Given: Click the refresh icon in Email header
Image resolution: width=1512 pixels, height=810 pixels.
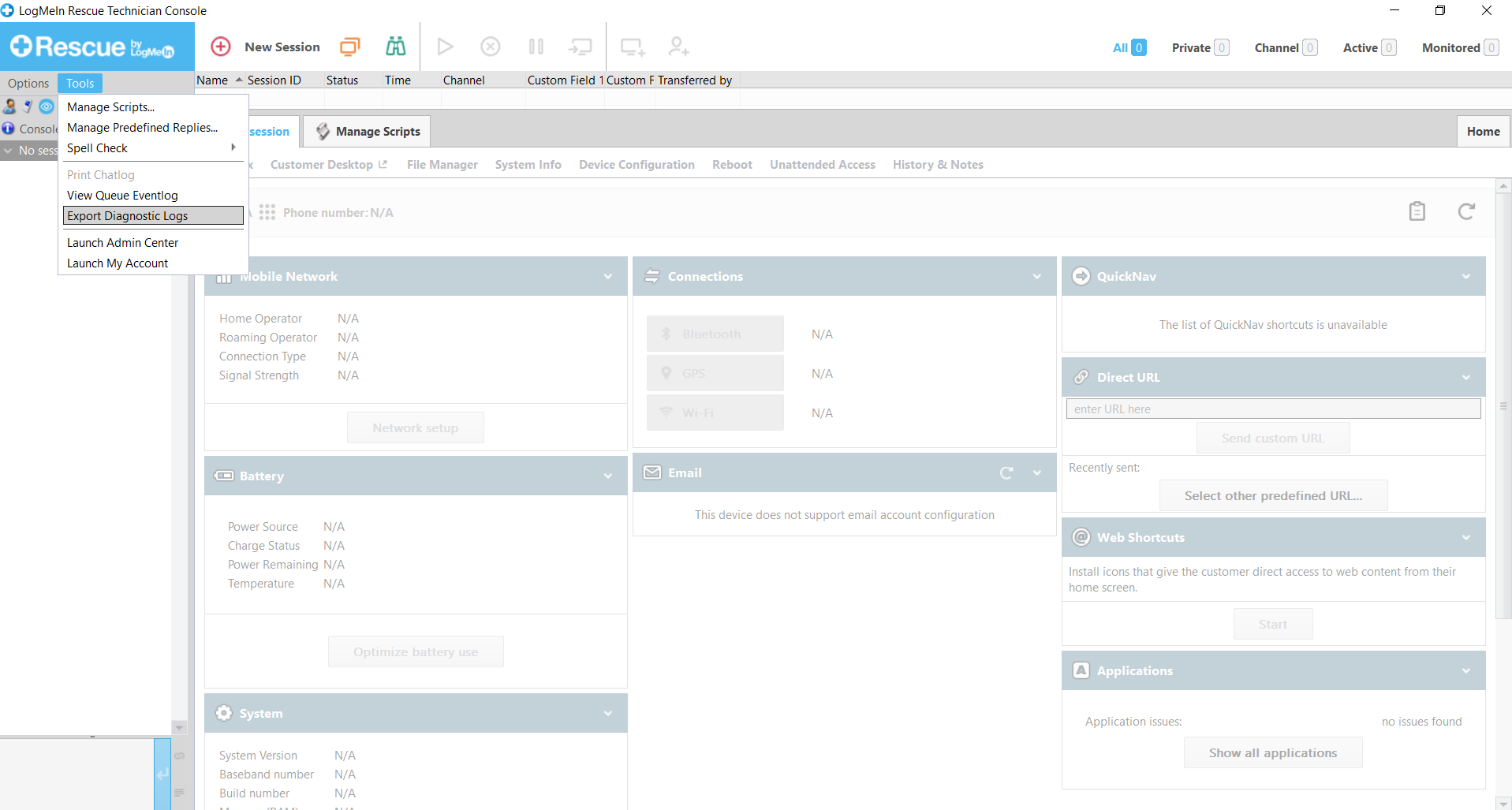Looking at the screenshot, I should pos(1006,473).
